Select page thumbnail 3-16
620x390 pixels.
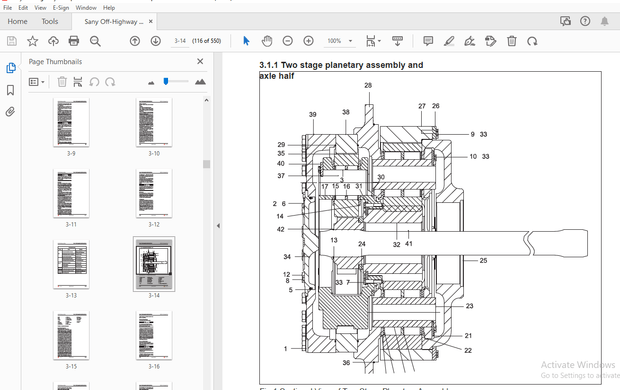154,335
